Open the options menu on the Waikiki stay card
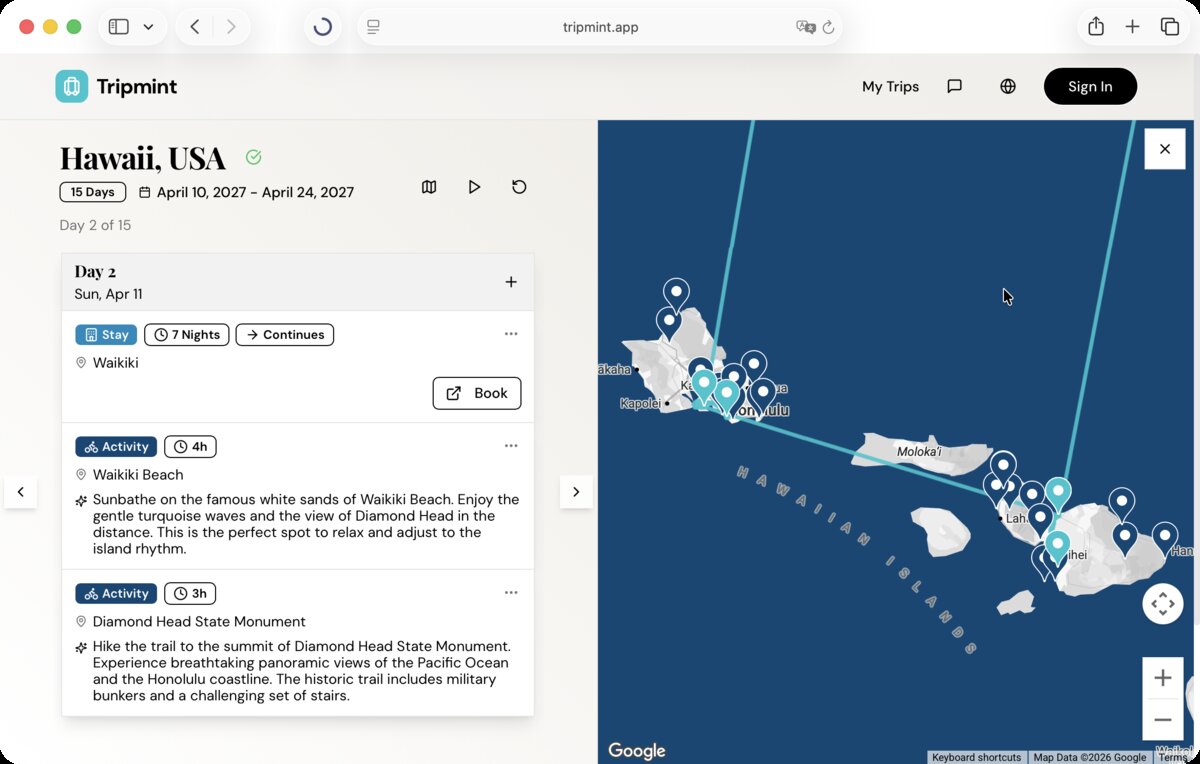 click(x=511, y=333)
